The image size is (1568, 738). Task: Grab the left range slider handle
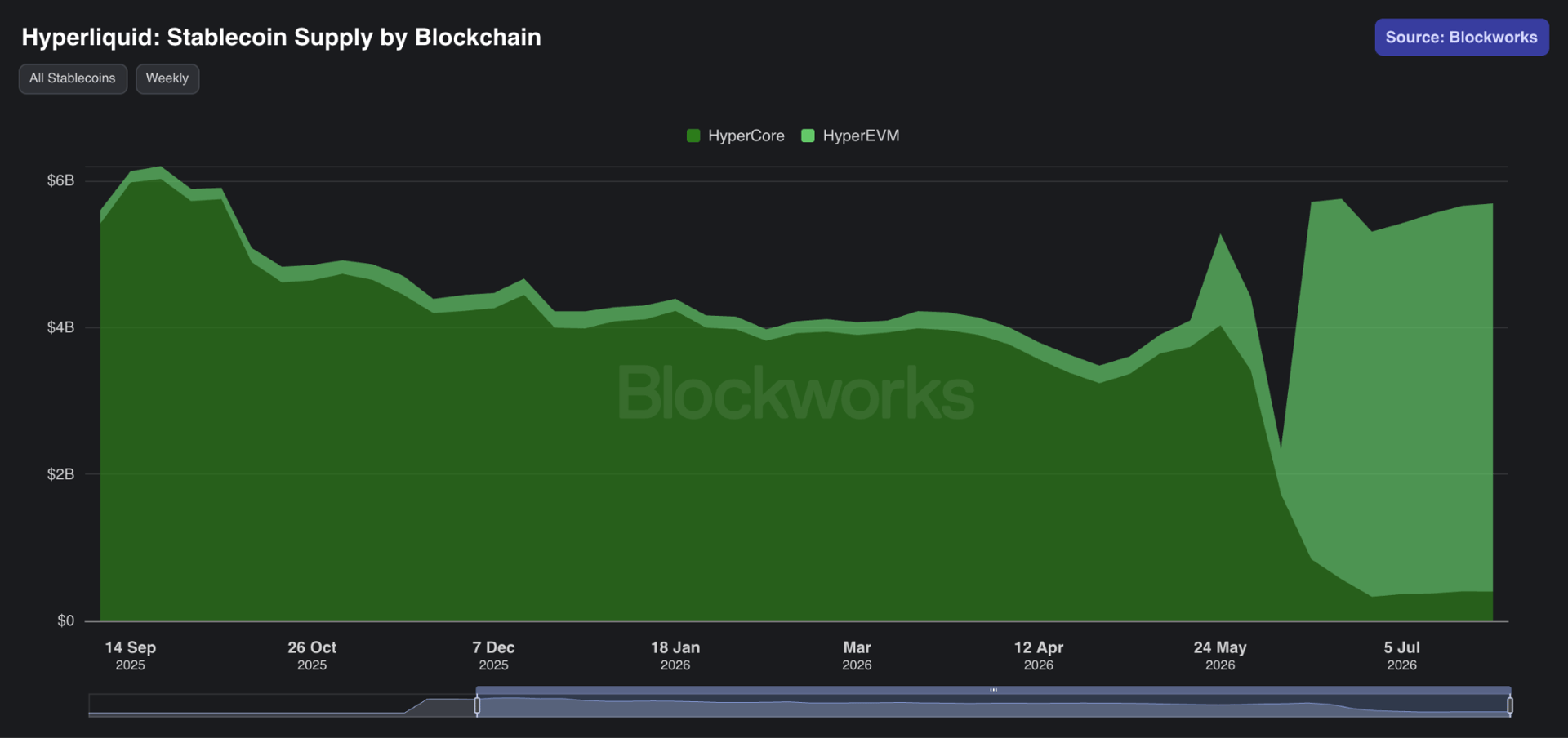click(477, 705)
